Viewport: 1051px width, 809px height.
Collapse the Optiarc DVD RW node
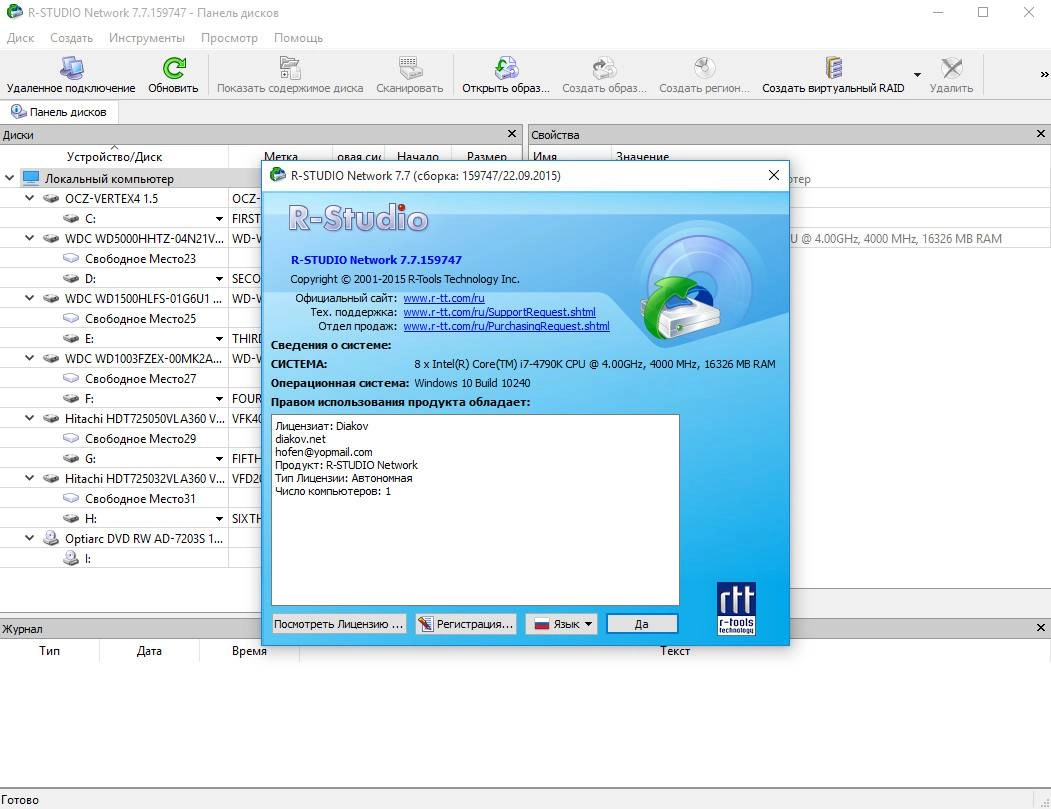[29, 538]
